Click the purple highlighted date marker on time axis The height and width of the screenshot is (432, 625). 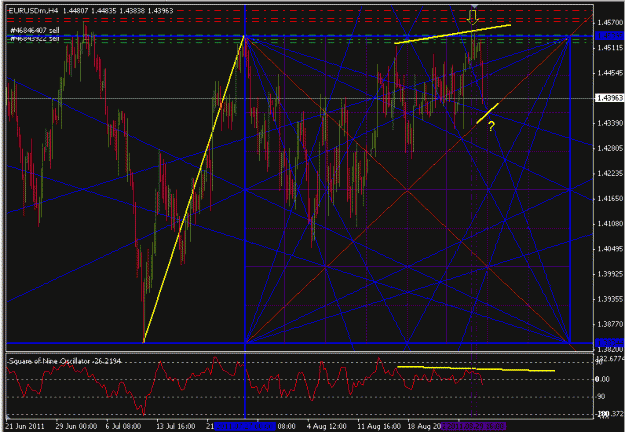tap(474, 426)
